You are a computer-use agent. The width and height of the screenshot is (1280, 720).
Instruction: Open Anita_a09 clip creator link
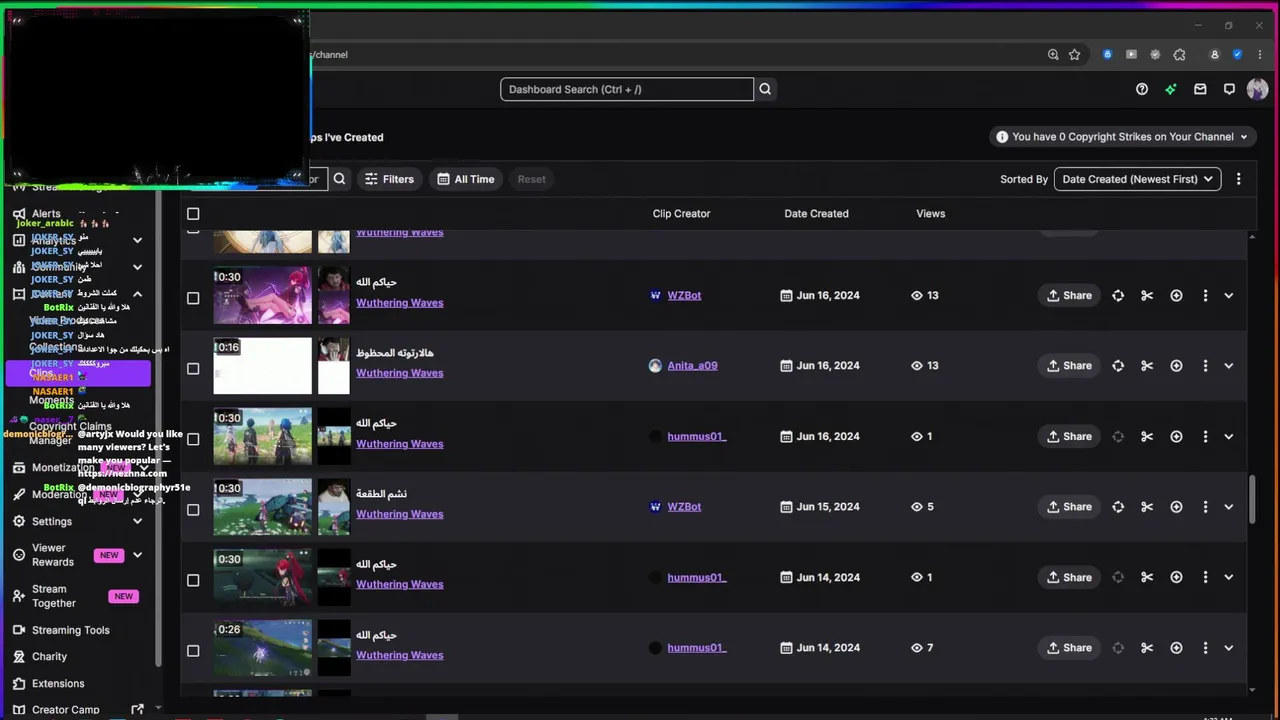pyautogui.click(x=692, y=366)
